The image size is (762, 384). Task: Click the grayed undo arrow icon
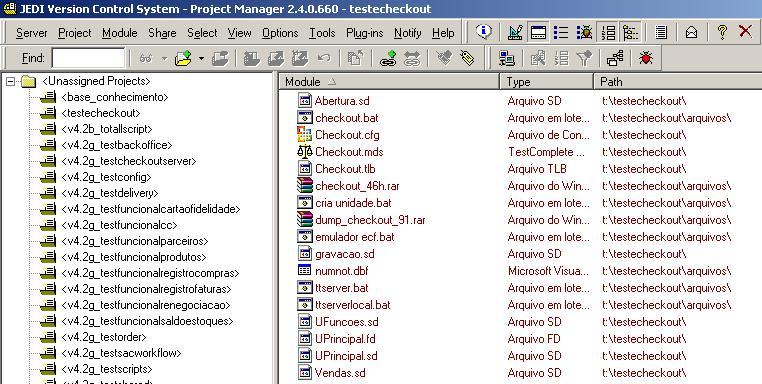[x=324, y=59]
